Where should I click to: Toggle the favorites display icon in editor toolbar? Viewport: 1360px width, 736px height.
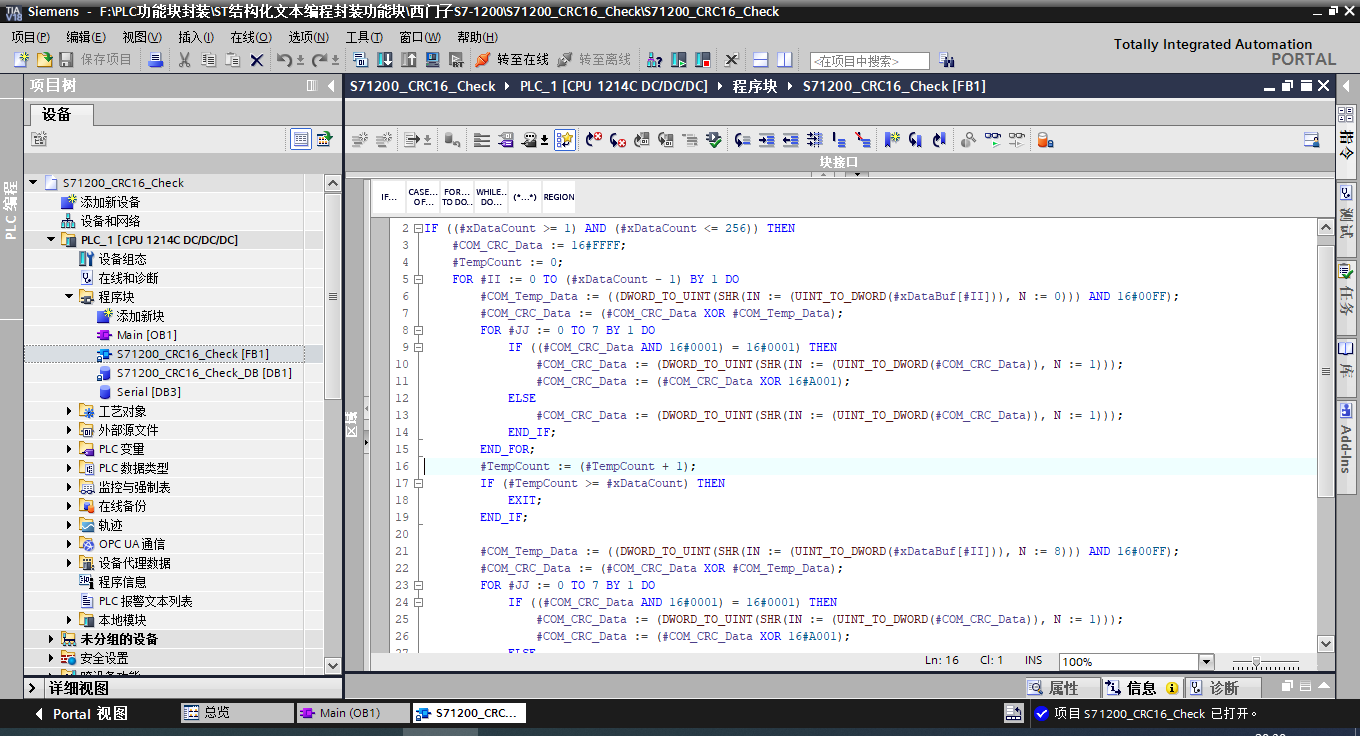tap(565, 140)
